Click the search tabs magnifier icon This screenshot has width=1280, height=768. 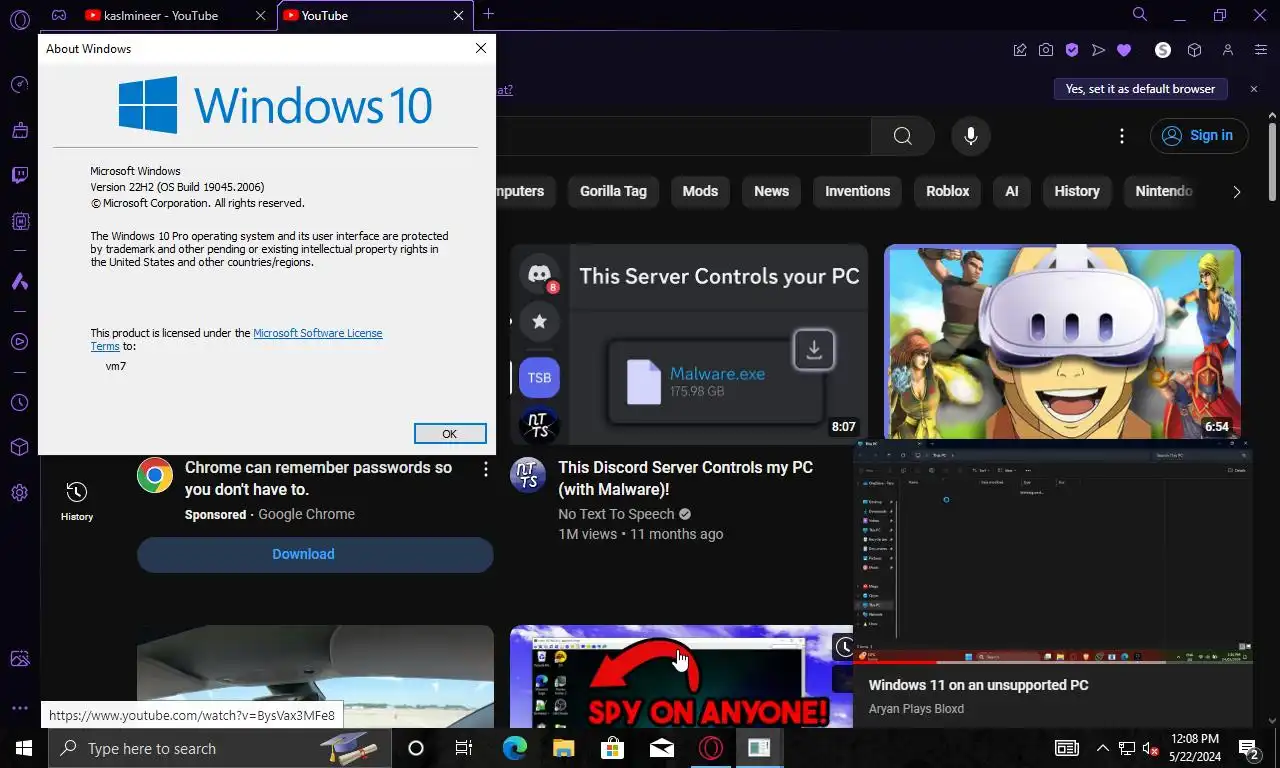click(x=1139, y=14)
